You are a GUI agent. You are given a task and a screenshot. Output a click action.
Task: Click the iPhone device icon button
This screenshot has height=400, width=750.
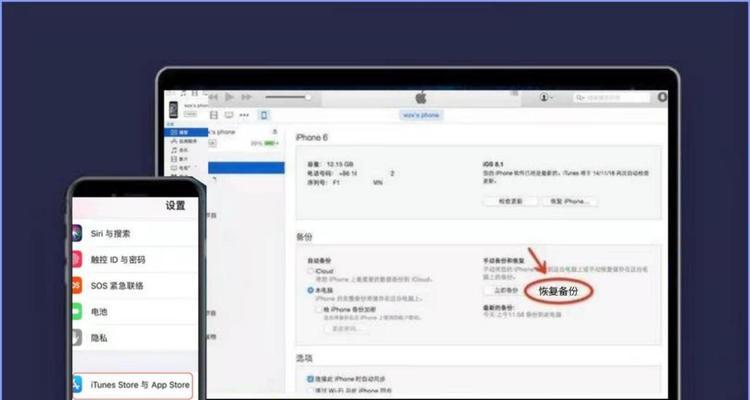(x=264, y=115)
